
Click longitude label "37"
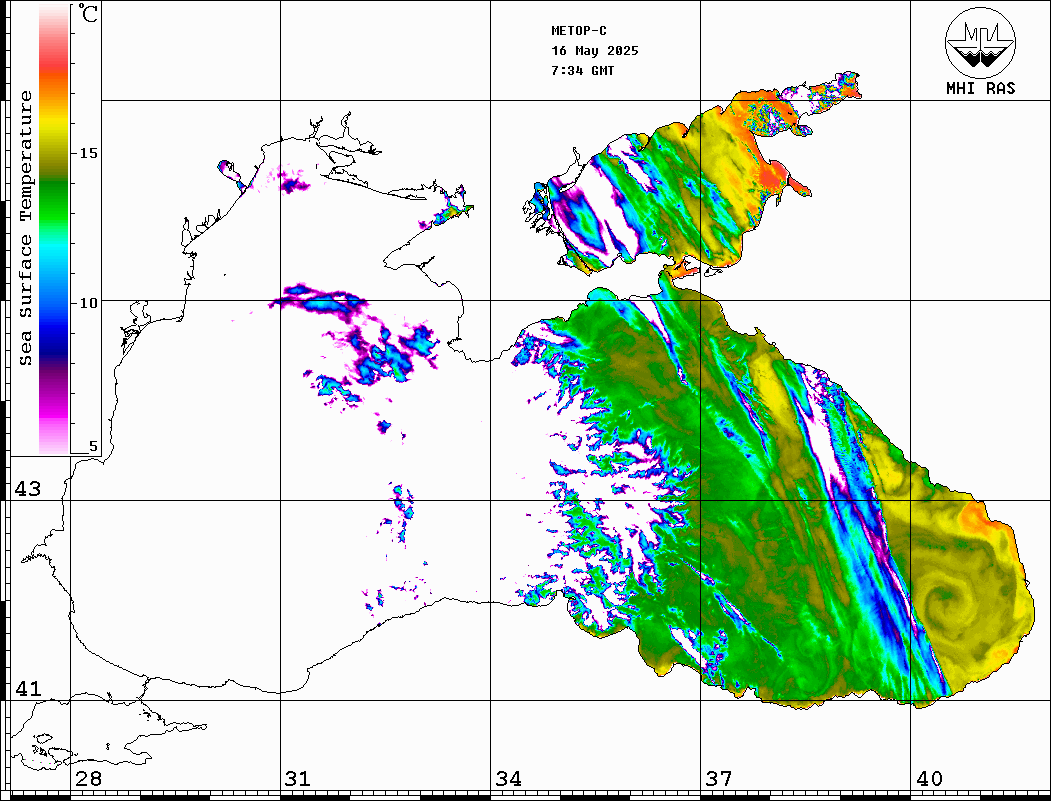coord(719,779)
